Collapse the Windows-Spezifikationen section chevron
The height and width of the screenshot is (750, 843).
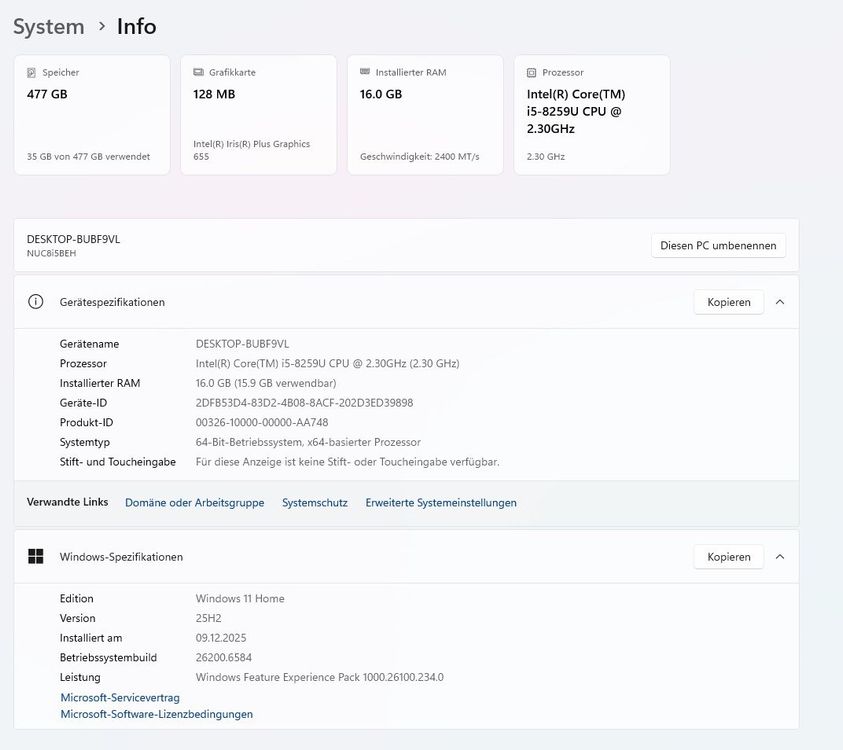780,557
